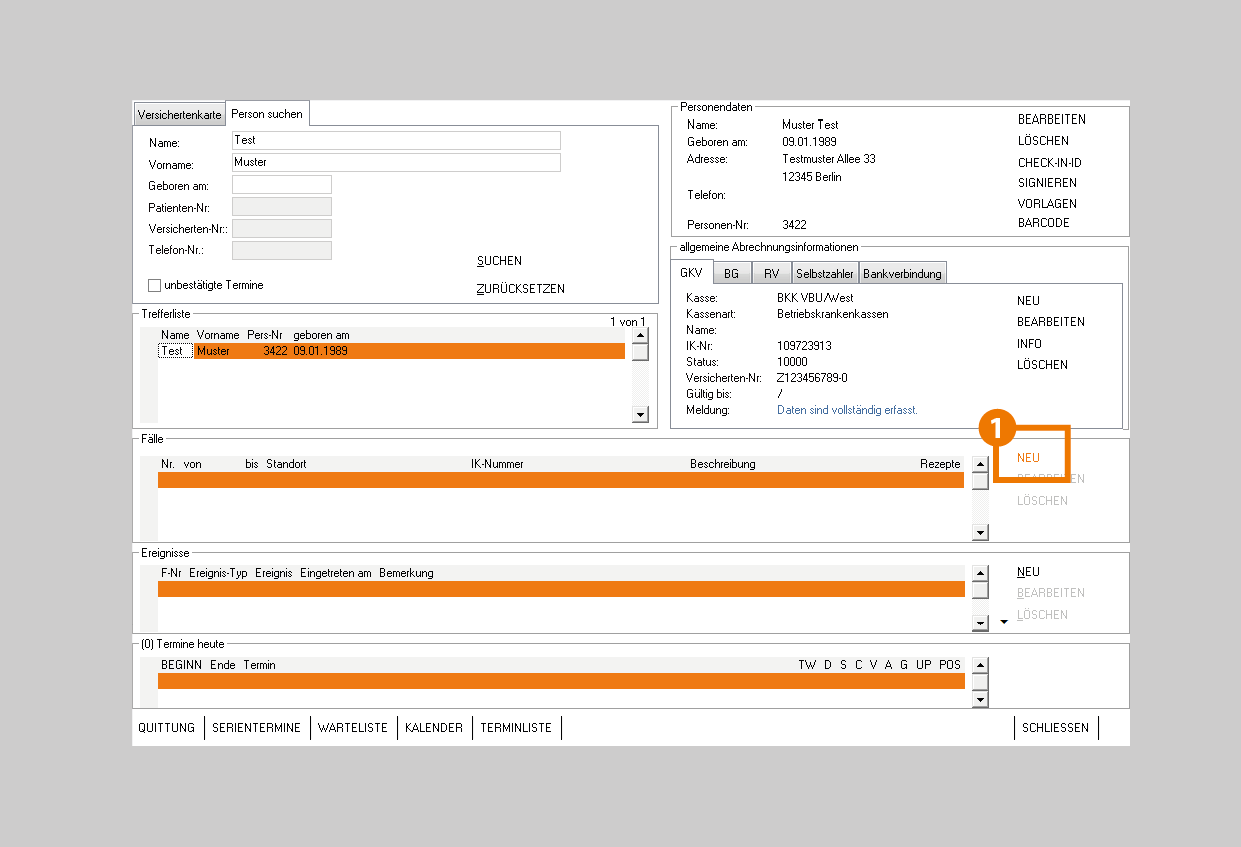Close the window with SCHLIESSEN
1241x847 pixels.
[x=1055, y=728]
